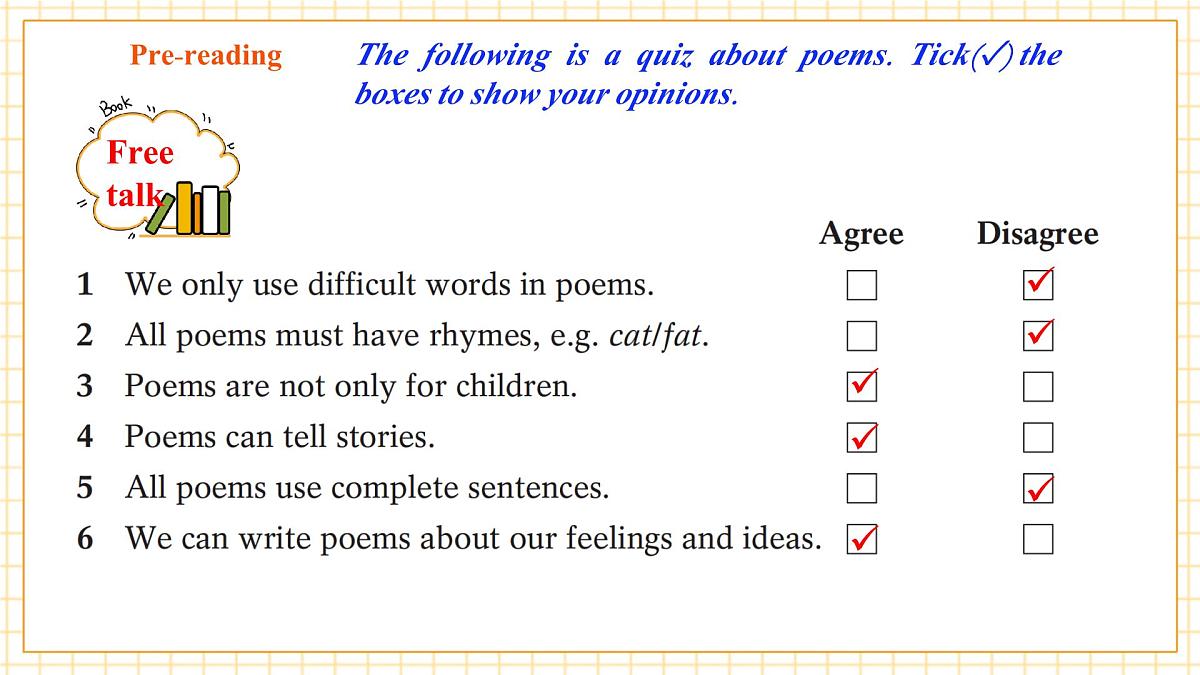
Task: Uncheck Disagree box for difficult words statement
Action: pyautogui.click(x=1038, y=285)
